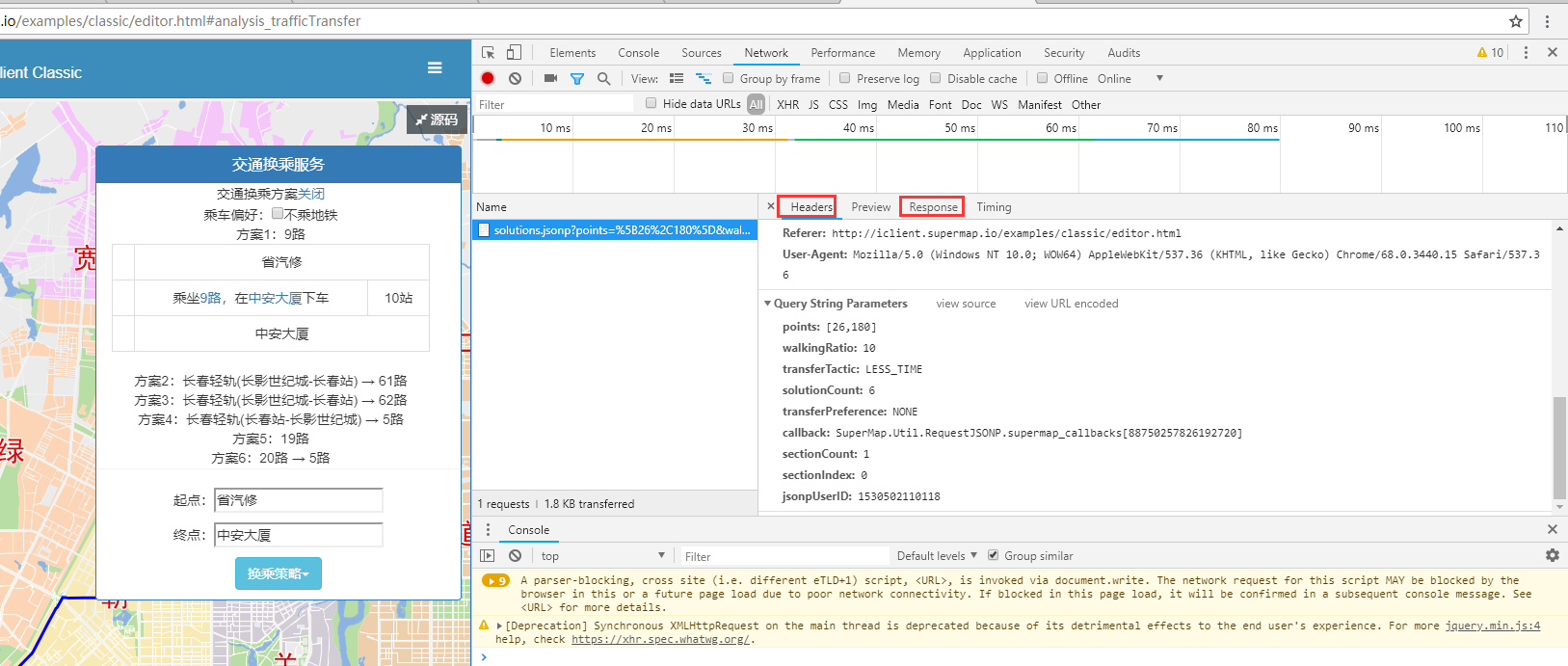
Task: Open the jquery.min.js:4 source link
Action: click(1493, 626)
